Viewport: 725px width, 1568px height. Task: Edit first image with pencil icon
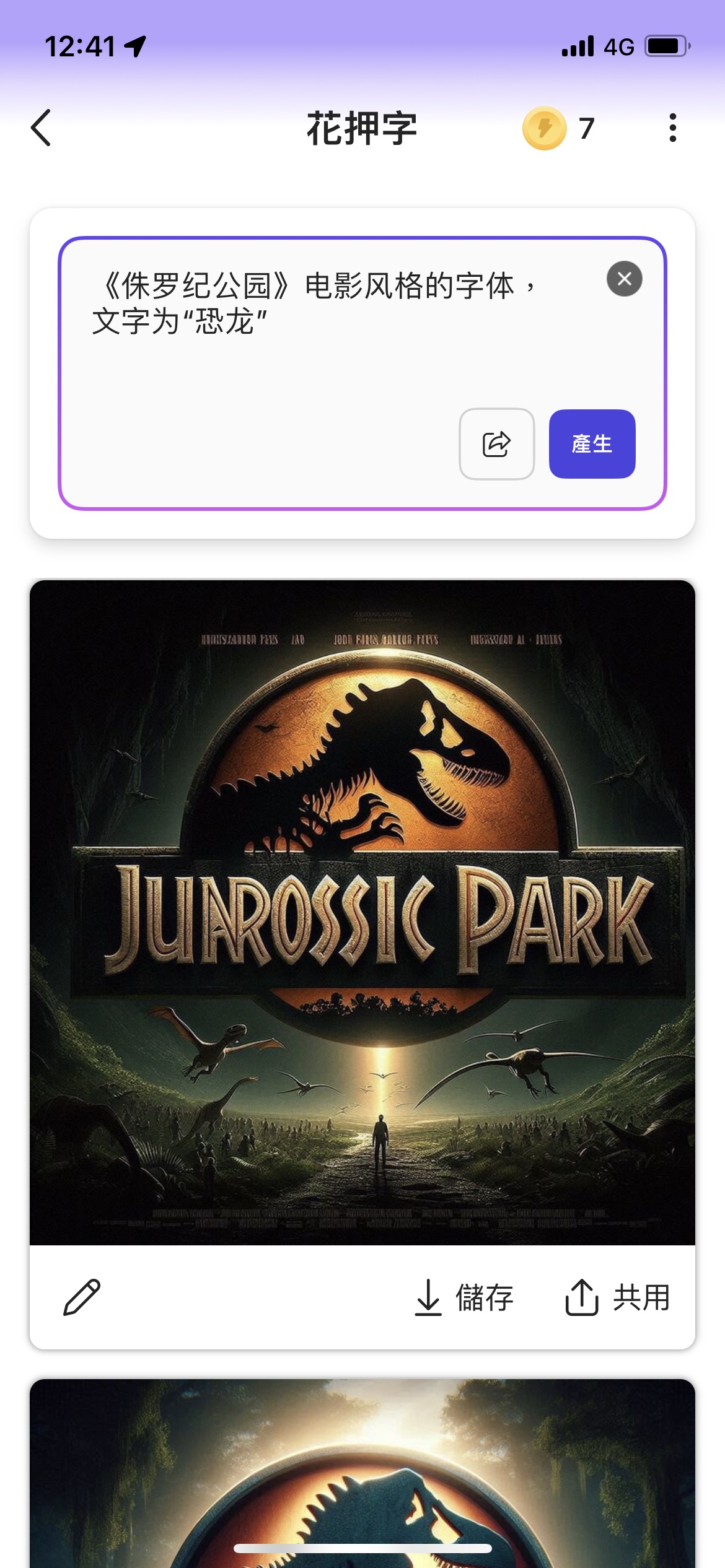coord(82,1297)
